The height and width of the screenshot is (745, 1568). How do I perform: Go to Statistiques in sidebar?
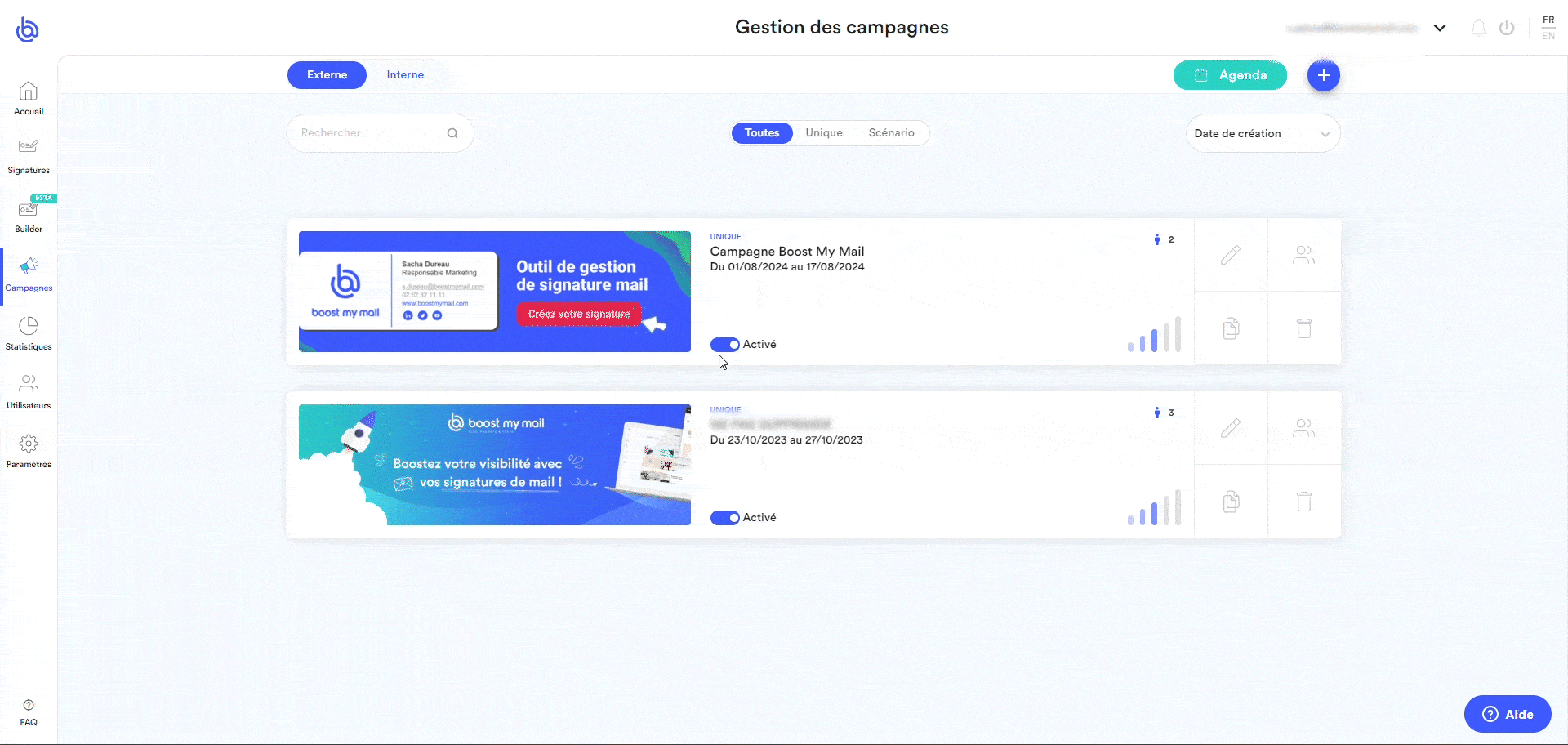[x=29, y=333]
